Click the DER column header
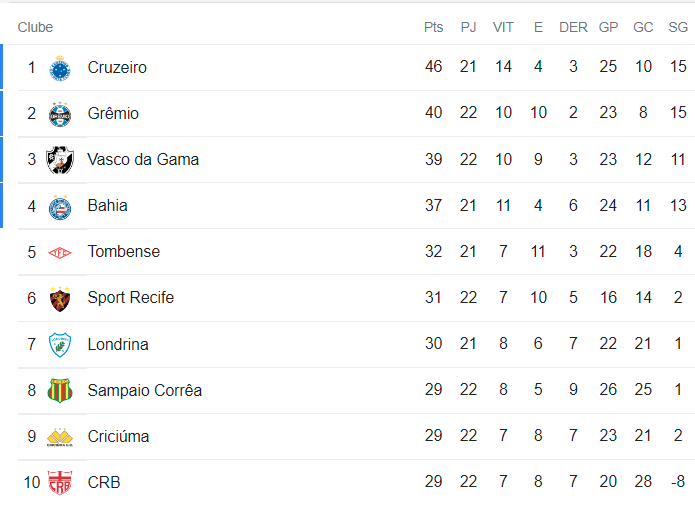695x505 pixels. [x=573, y=27]
